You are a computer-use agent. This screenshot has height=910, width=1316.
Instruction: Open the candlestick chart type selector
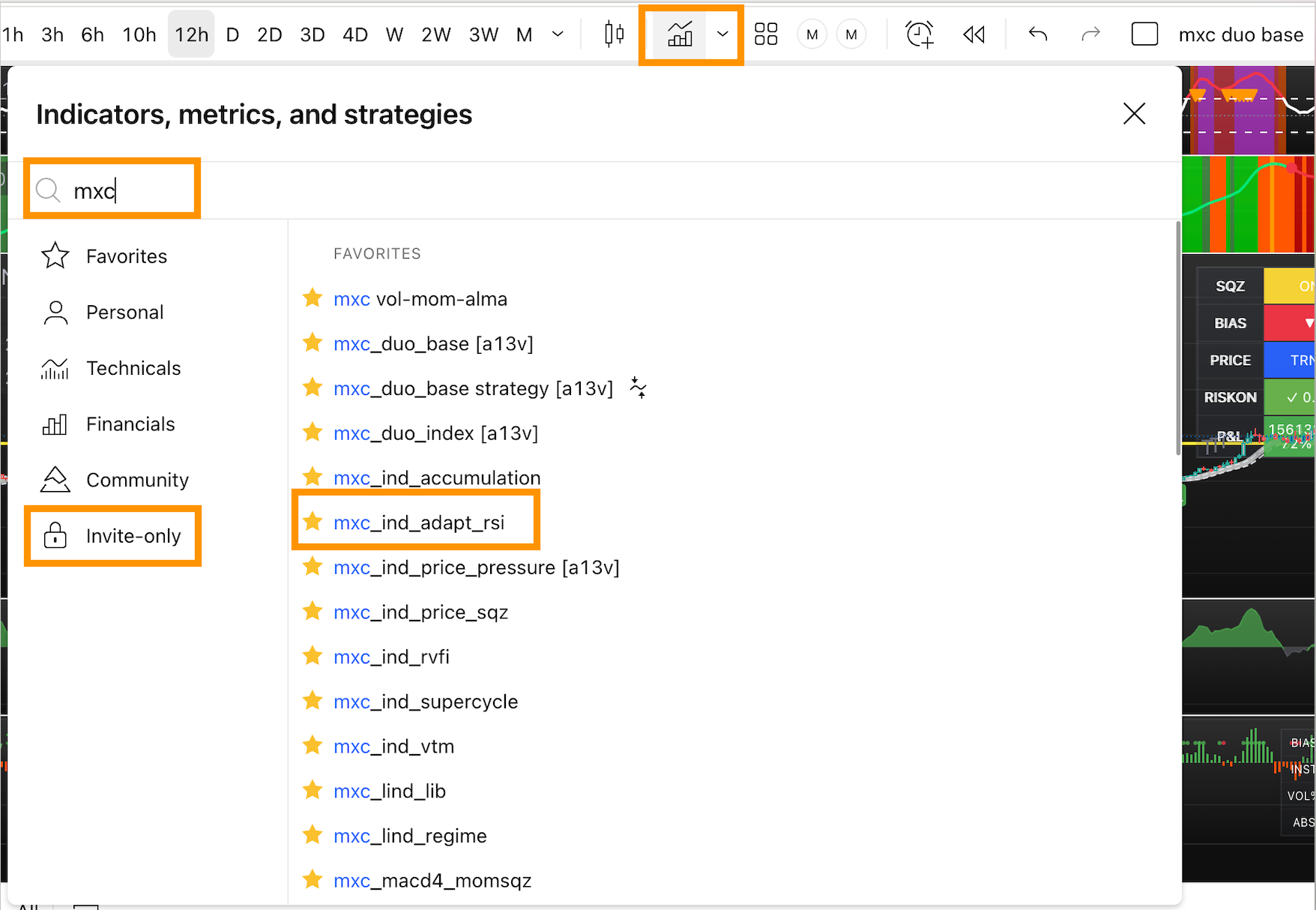614,34
